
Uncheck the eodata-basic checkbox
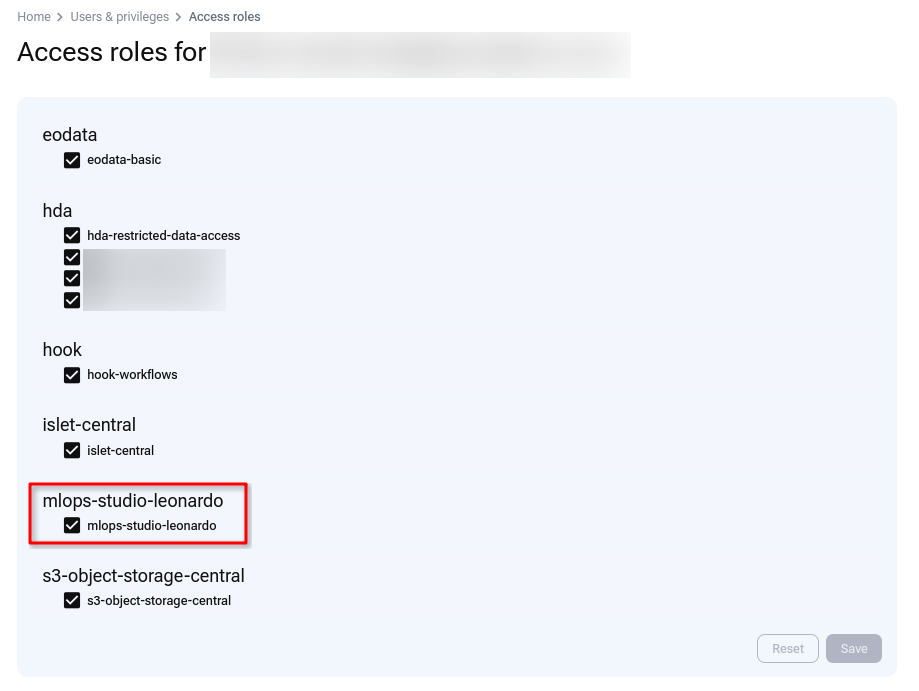click(72, 160)
